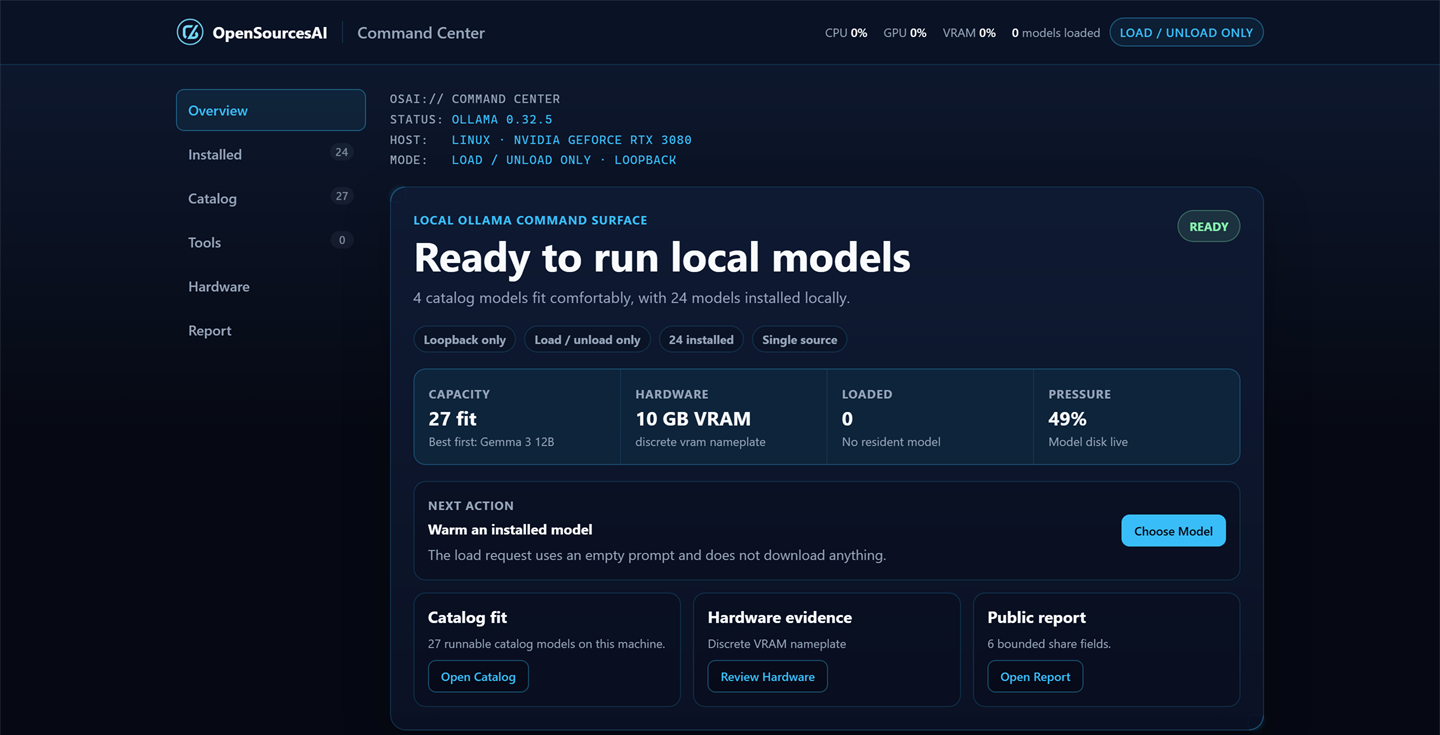Click Review Hardware button
Screen dimensions: 1440x735
767,677
